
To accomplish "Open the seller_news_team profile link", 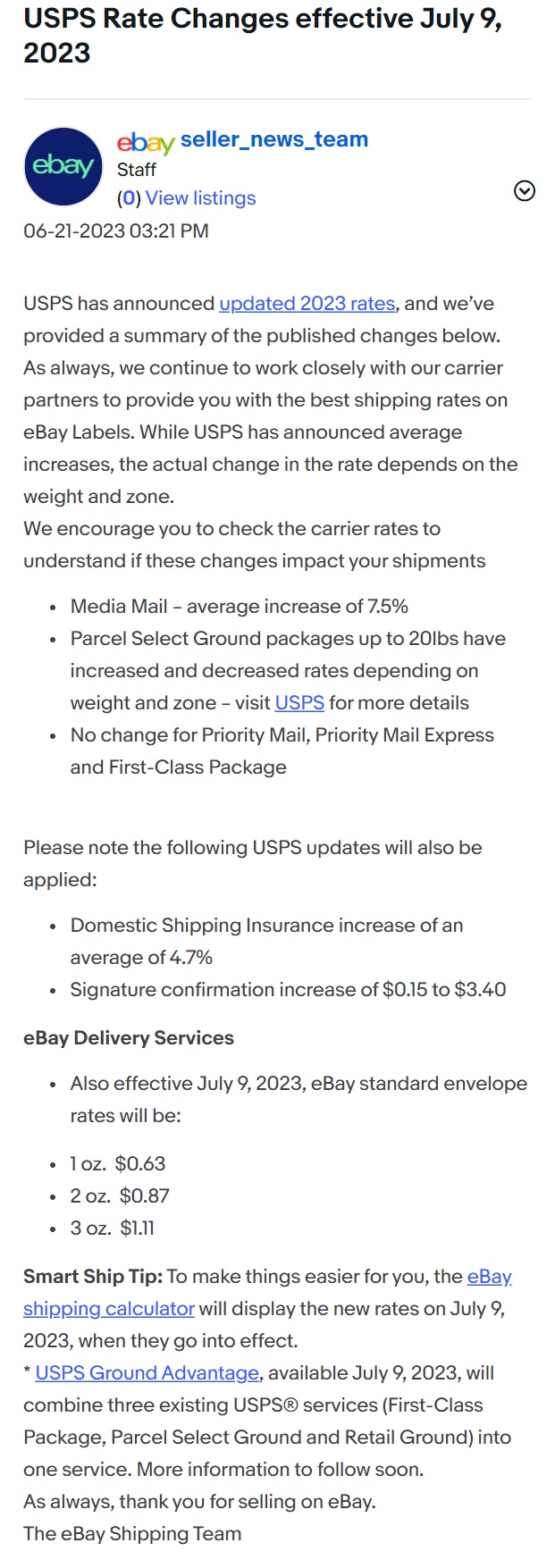I will tap(274, 139).
